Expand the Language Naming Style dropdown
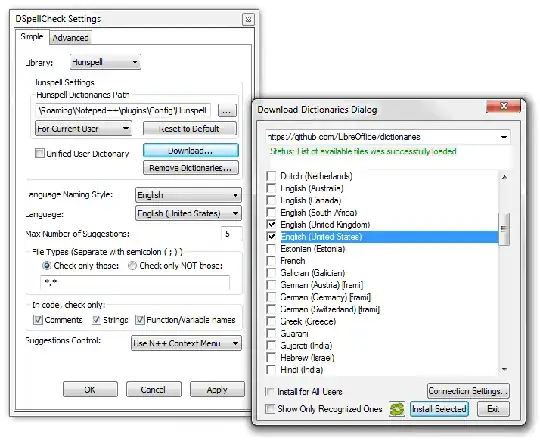This screenshot has width=540, height=441. tap(188, 195)
